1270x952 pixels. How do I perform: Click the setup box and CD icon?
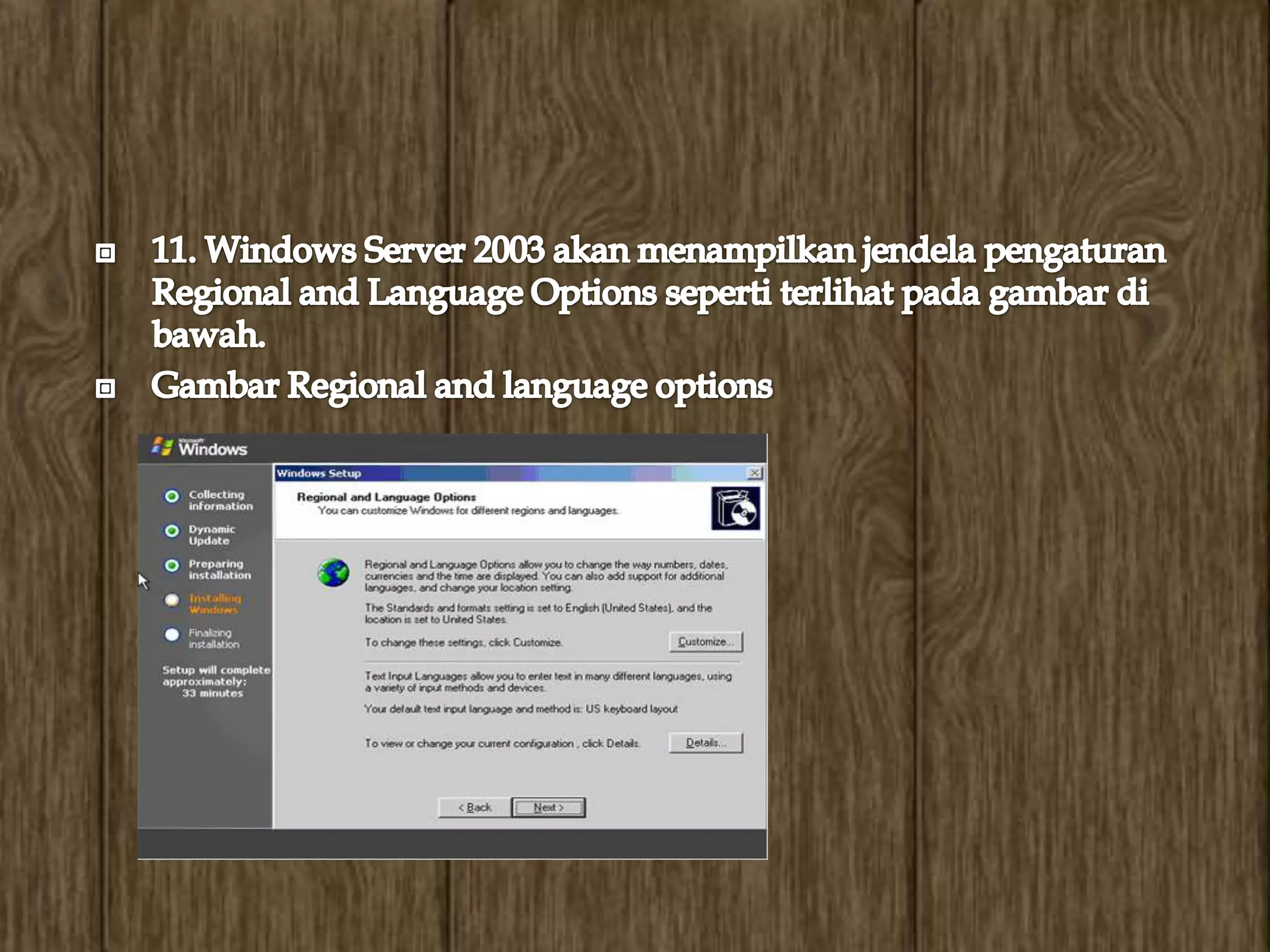click(735, 508)
